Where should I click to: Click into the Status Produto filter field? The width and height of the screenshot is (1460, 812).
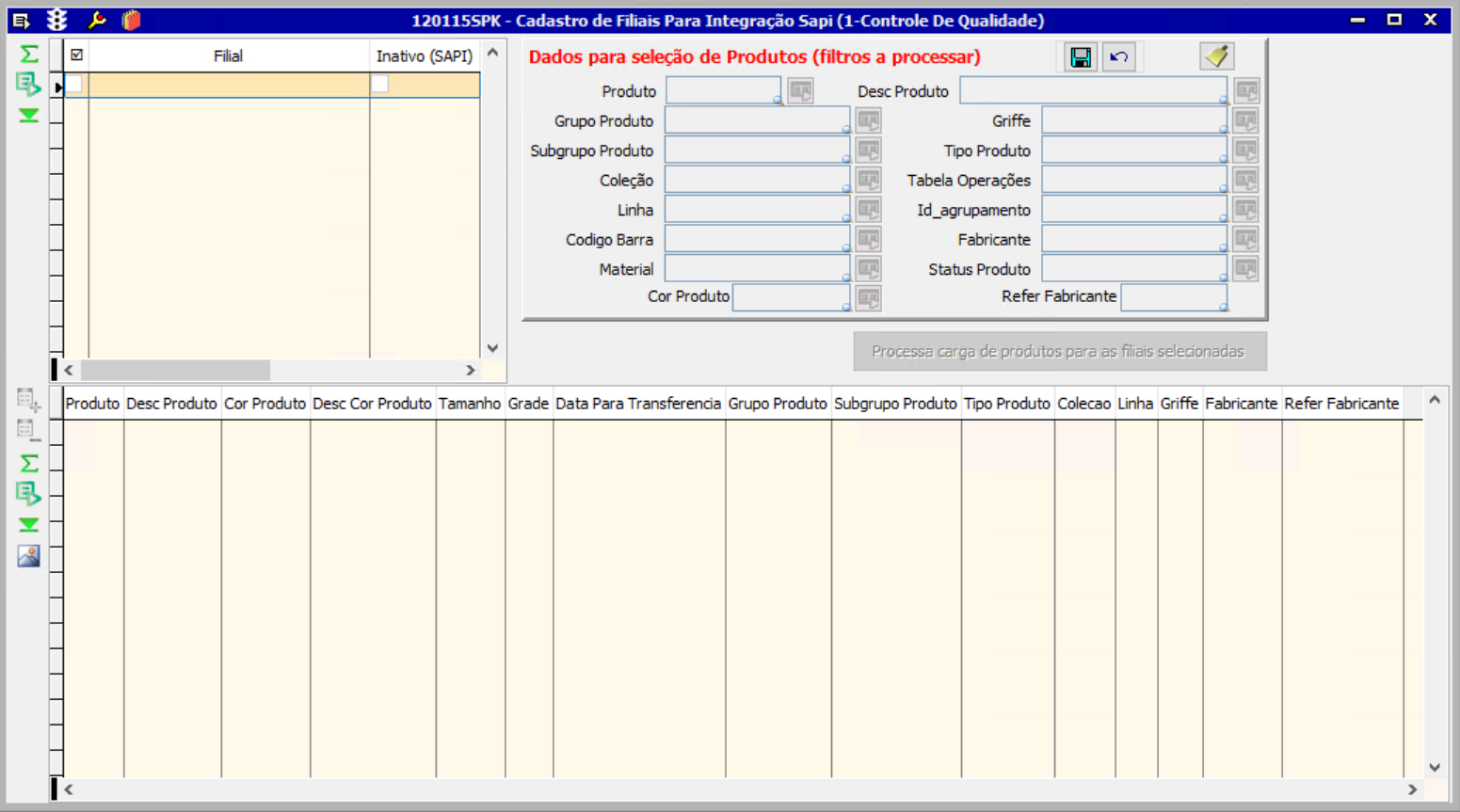click(1134, 268)
